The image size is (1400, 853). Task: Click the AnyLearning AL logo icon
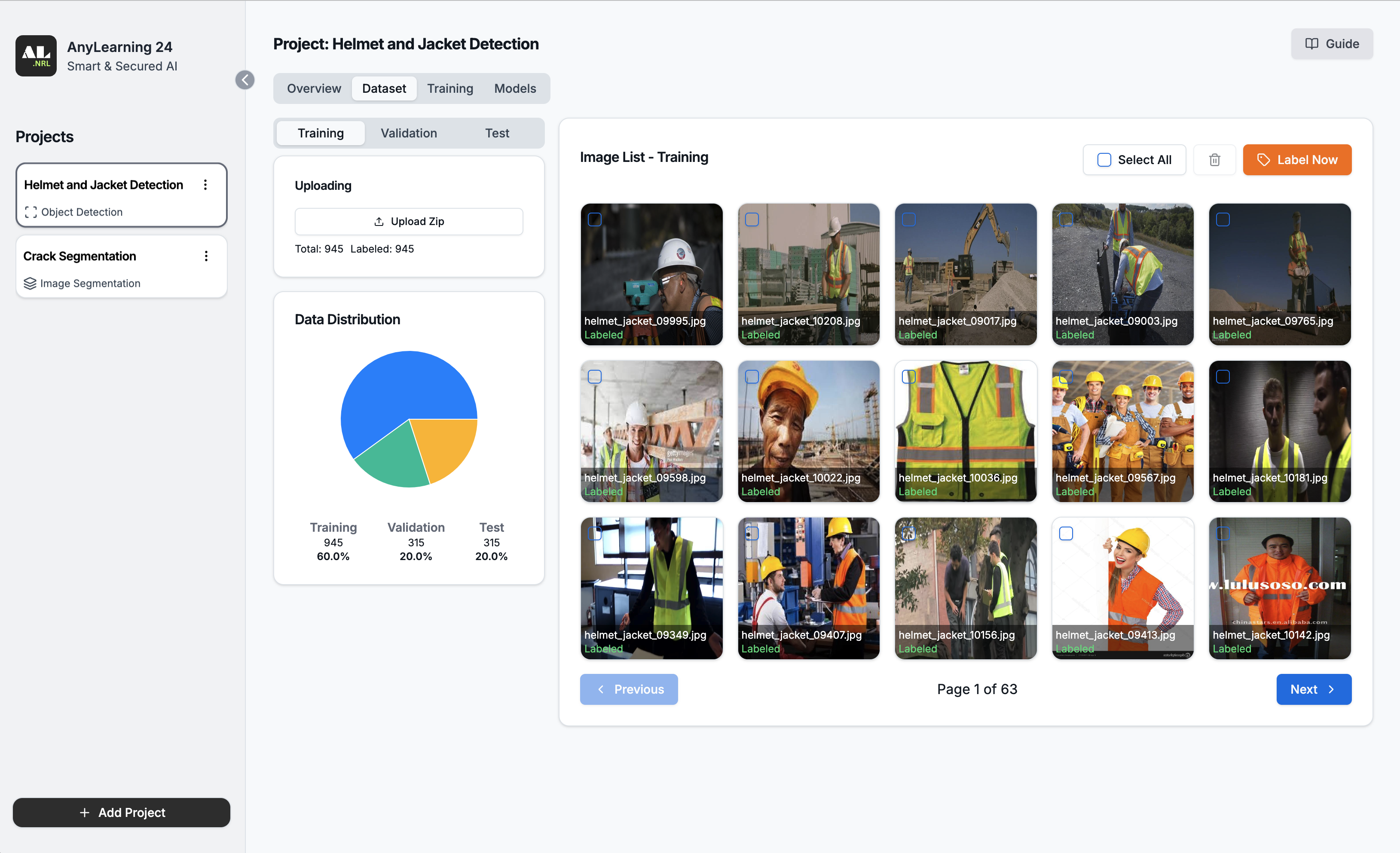point(36,56)
